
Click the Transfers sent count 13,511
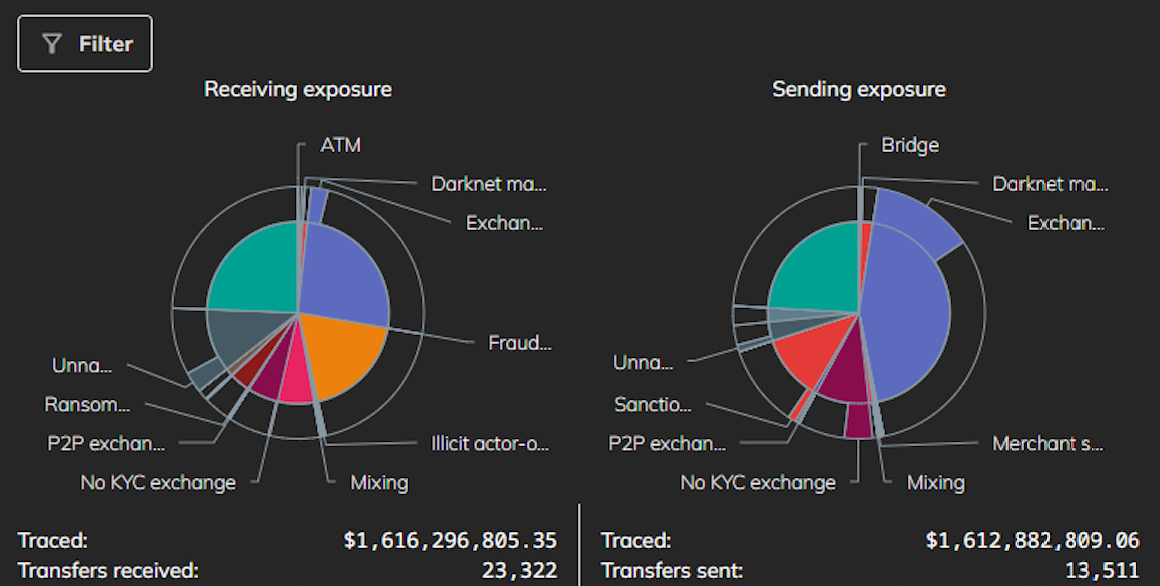pos(1102,570)
